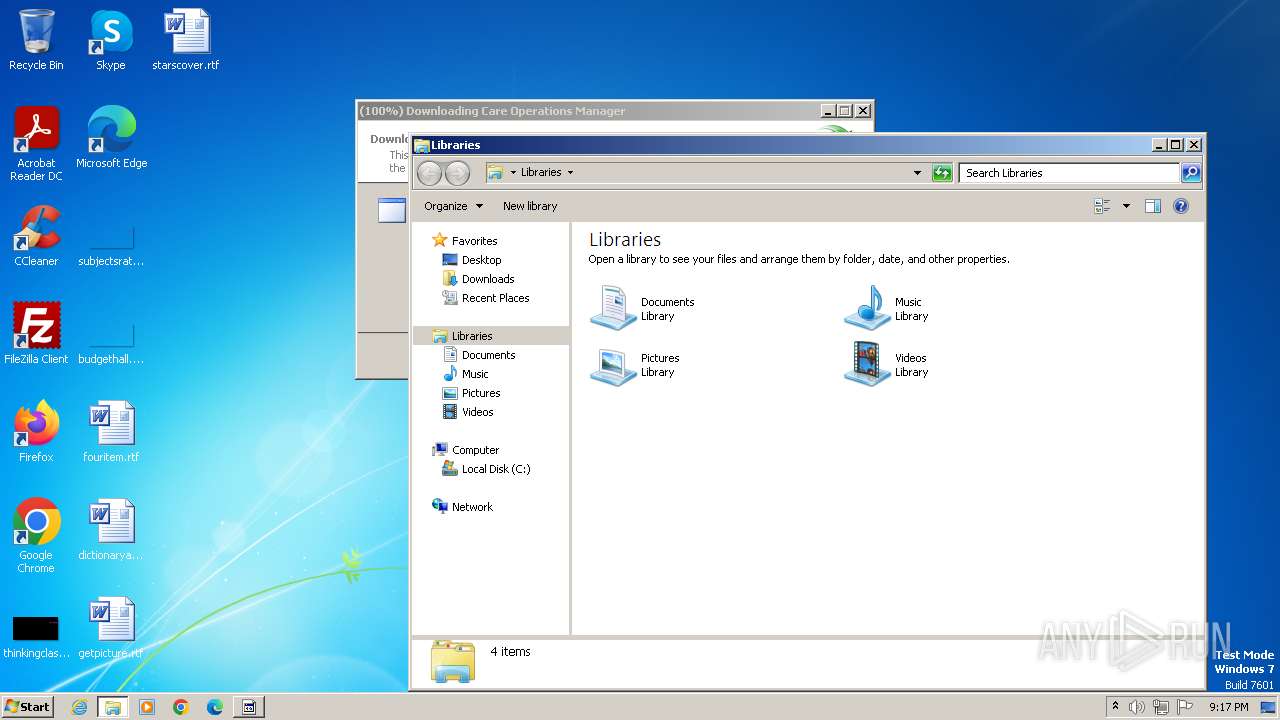Image resolution: width=1280 pixels, height=720 pixels.
Task: Select starscover.rtf file on desktop
Action: coord(186,40)
